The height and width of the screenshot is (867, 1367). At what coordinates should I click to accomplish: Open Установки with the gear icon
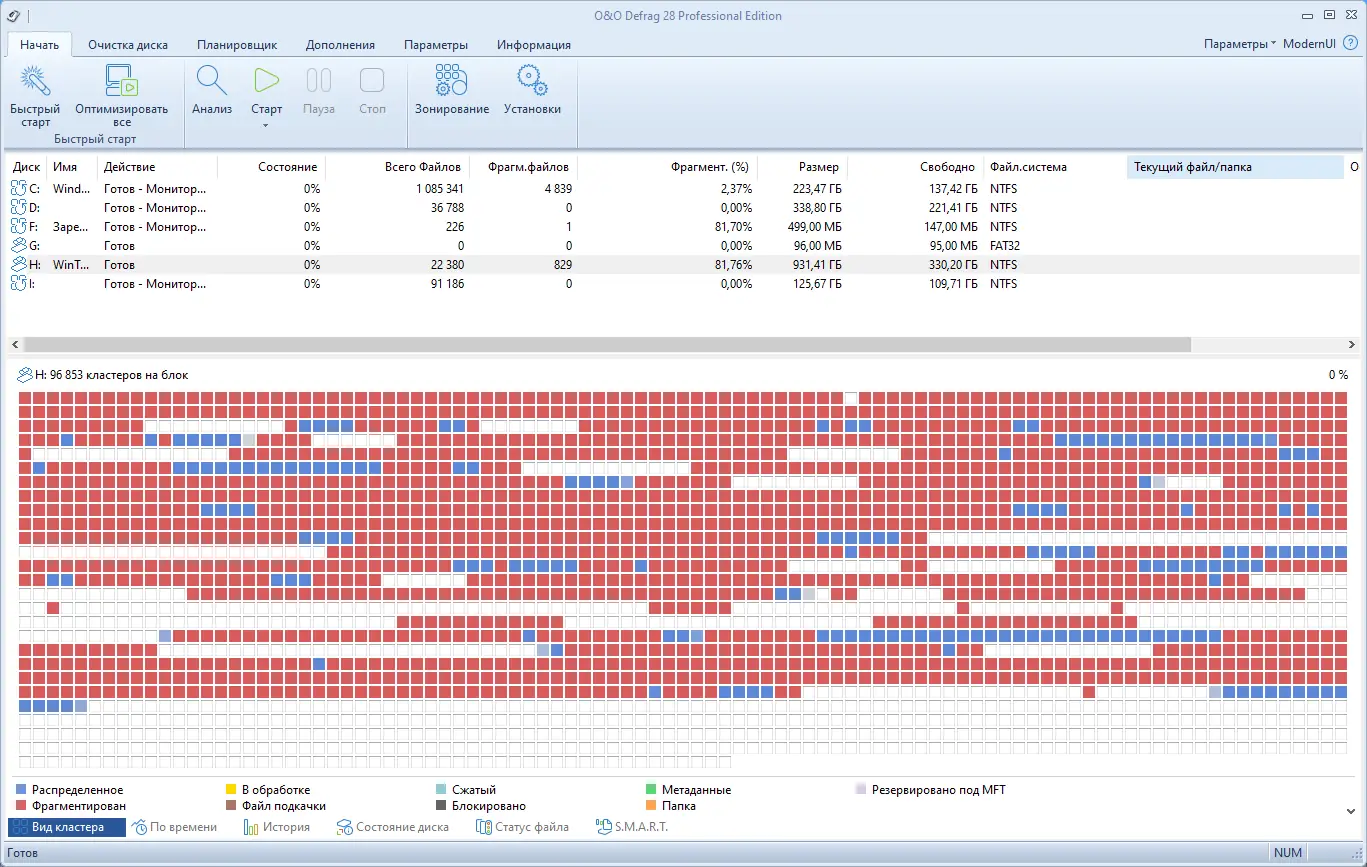click(531, 80)
